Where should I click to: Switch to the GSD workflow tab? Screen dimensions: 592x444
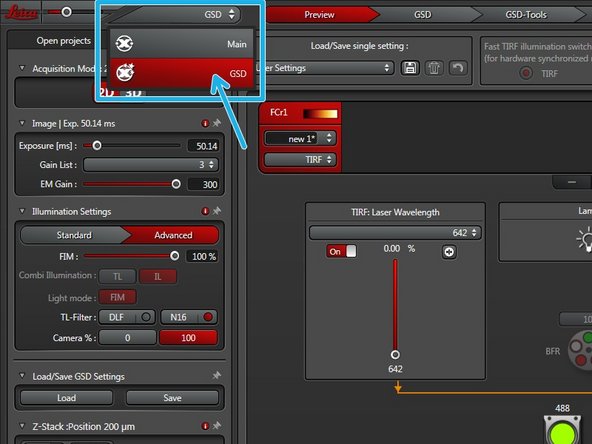[x=422, y=15]
